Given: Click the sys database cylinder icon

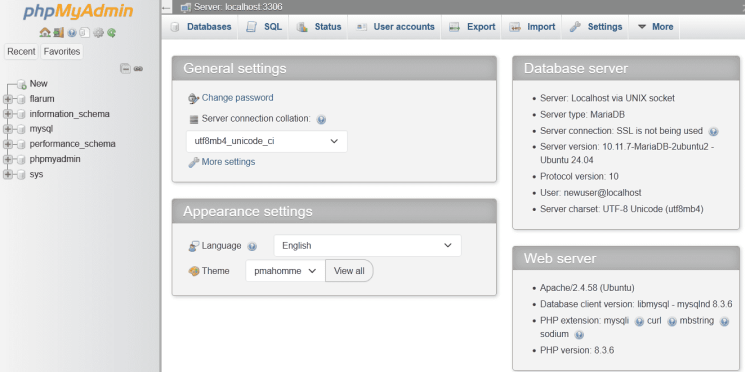Looking at the screenshot, I should coord(21,174).
